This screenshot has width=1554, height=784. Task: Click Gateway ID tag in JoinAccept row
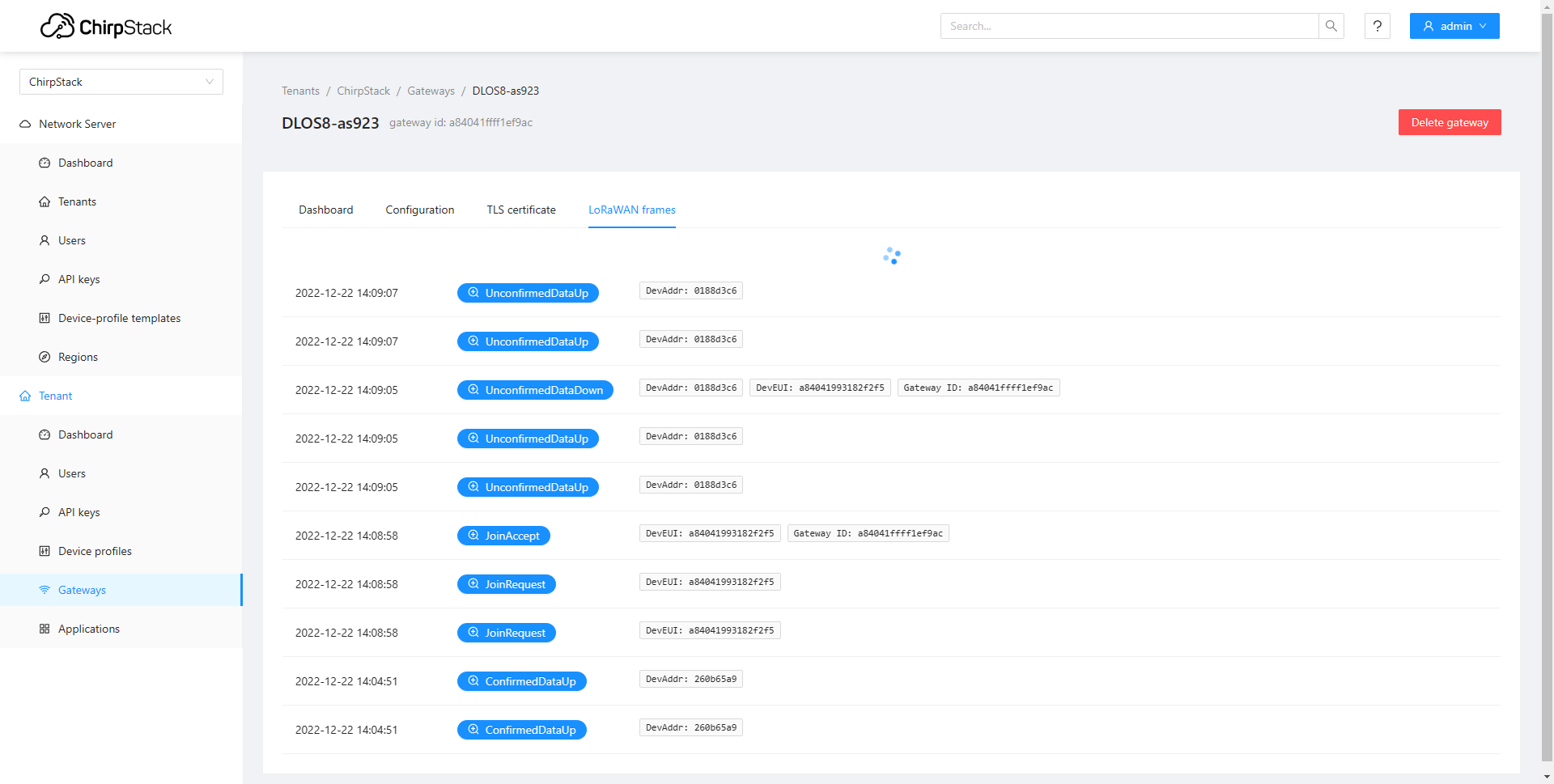point(868,533)
